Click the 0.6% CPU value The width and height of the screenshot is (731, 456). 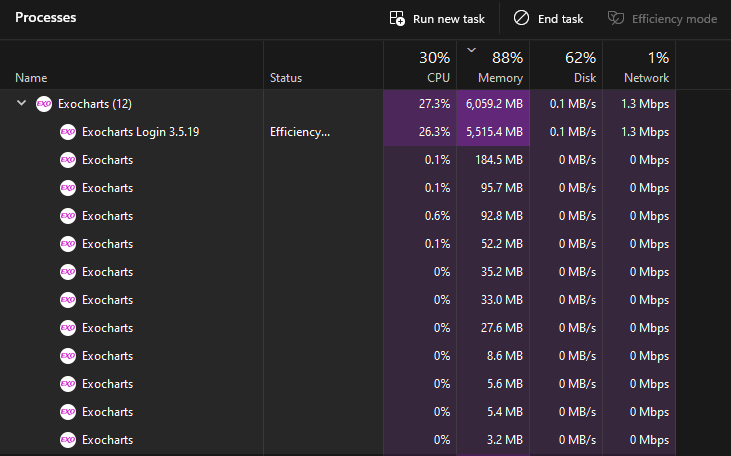[x=437, y=216]
